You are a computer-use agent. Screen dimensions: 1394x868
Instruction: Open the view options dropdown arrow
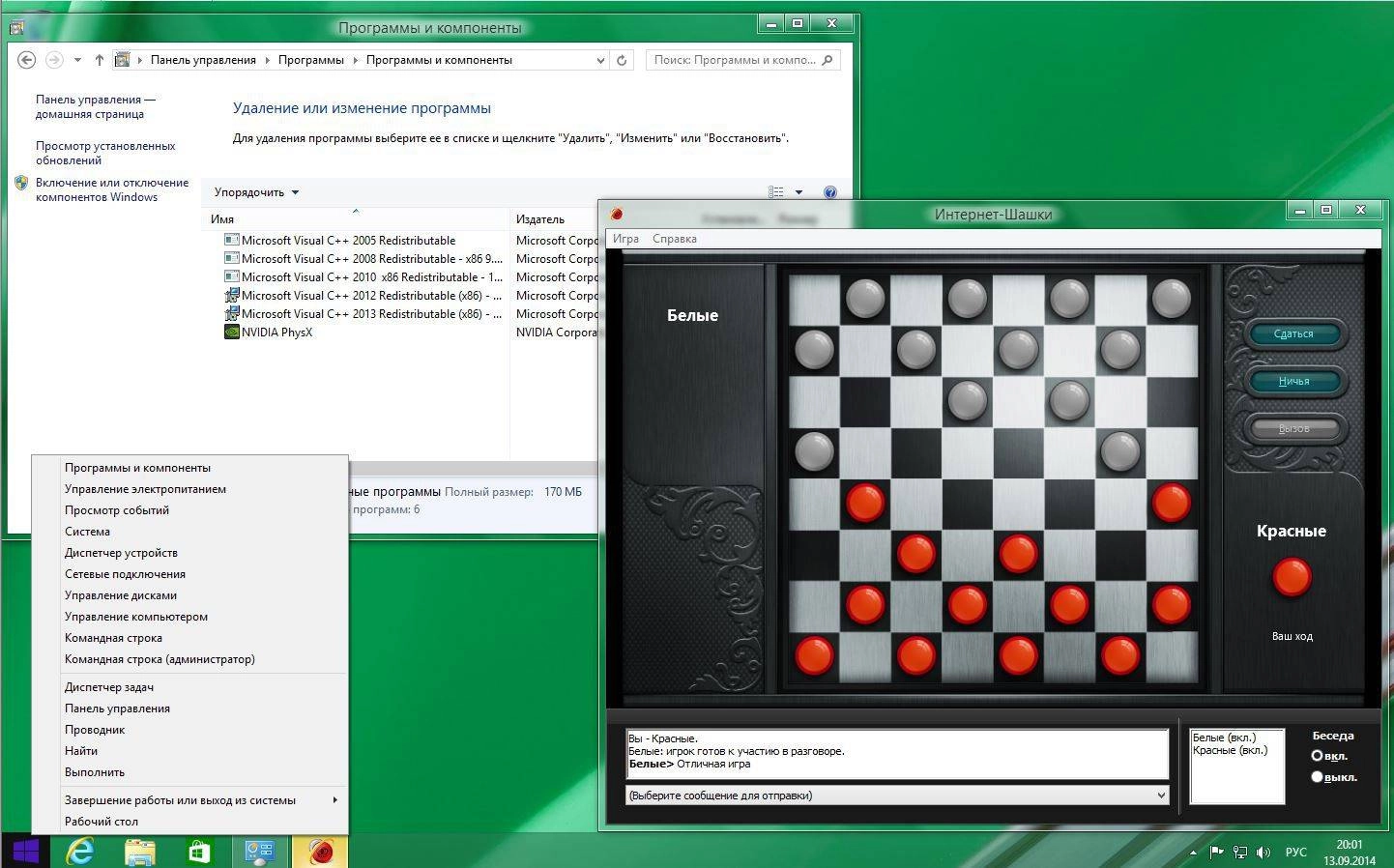[799, 192]
